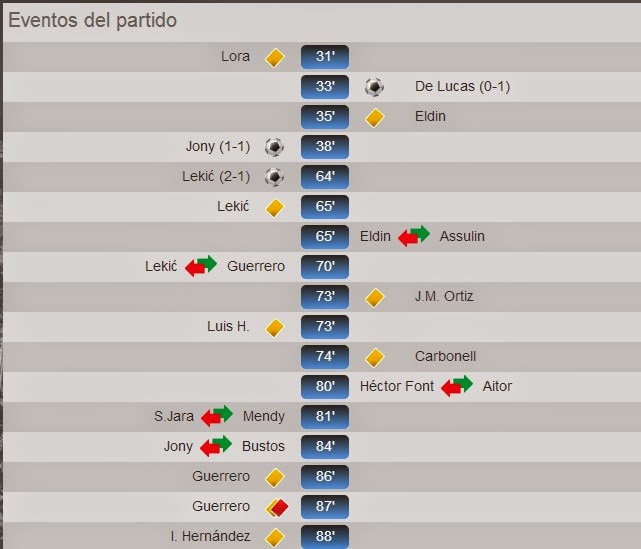
Task: Click the Lekić–Guerrero substitution arrows
Action: [201, 267]
